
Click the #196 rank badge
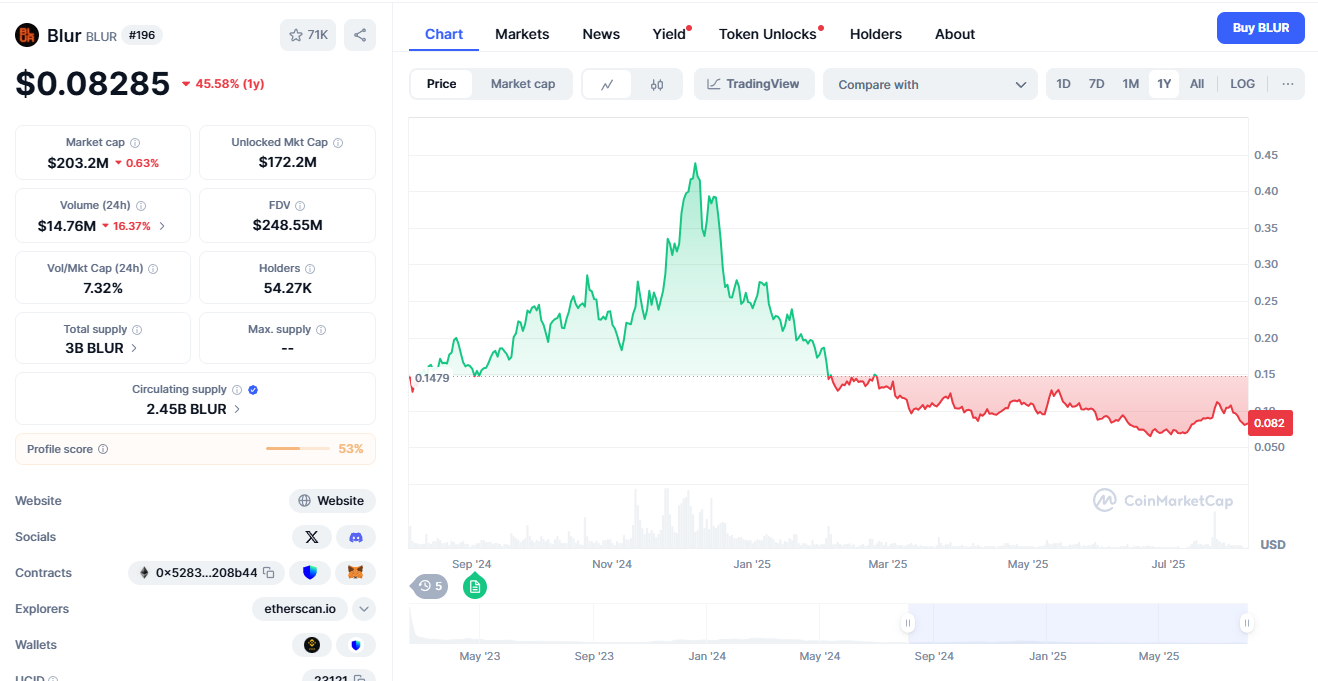143,35
